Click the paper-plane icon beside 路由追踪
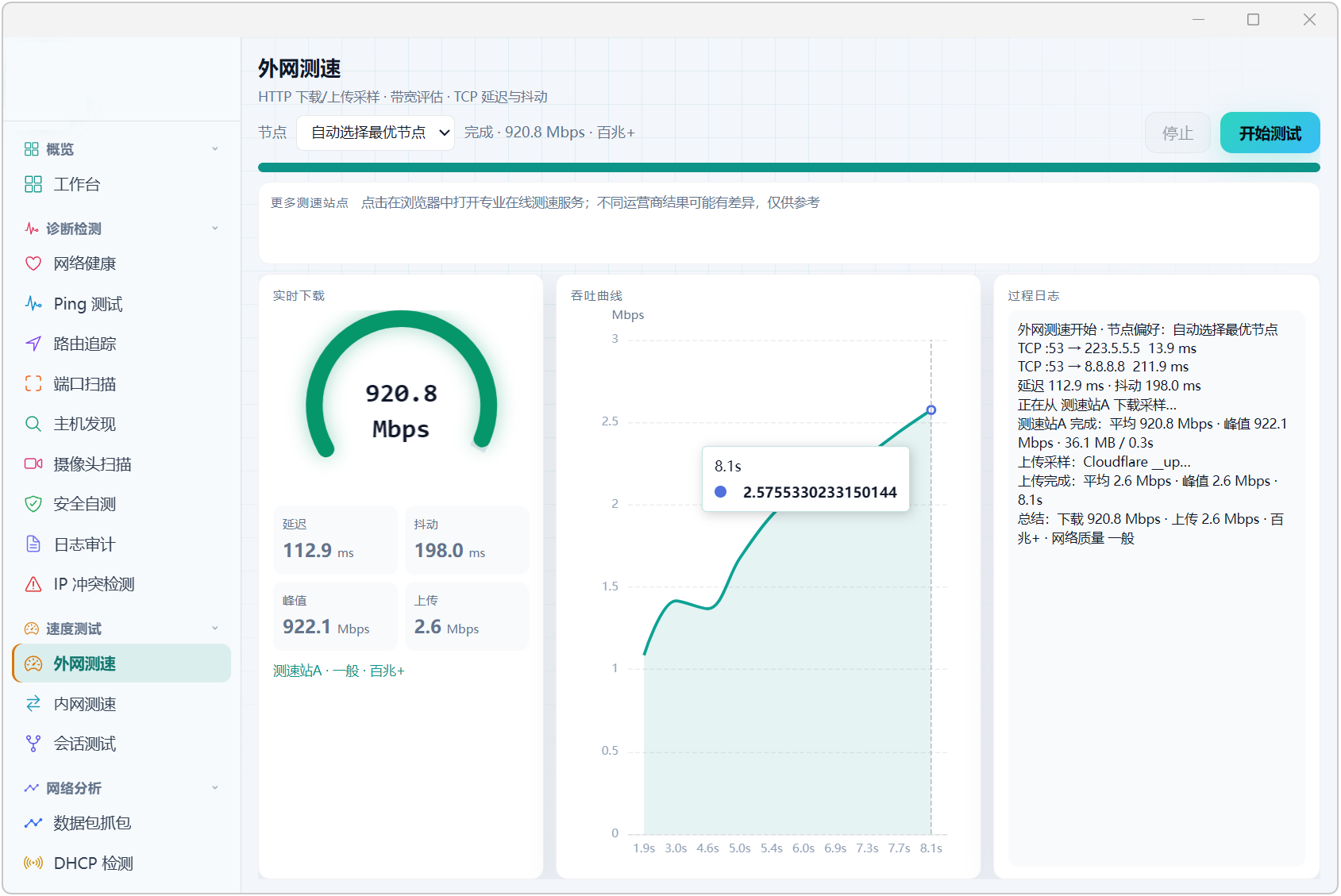The height and width of the screenshot is (896, 1341). pyautogui.click(x=33, y=344)
